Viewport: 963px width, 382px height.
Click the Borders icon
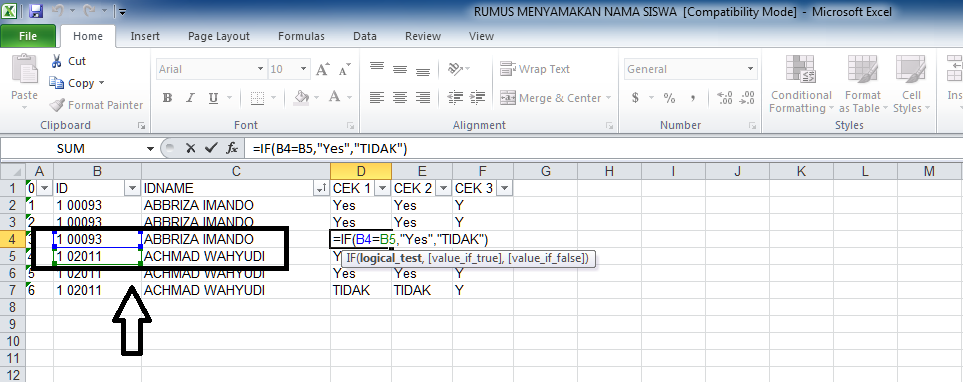[x=257, y=98]
